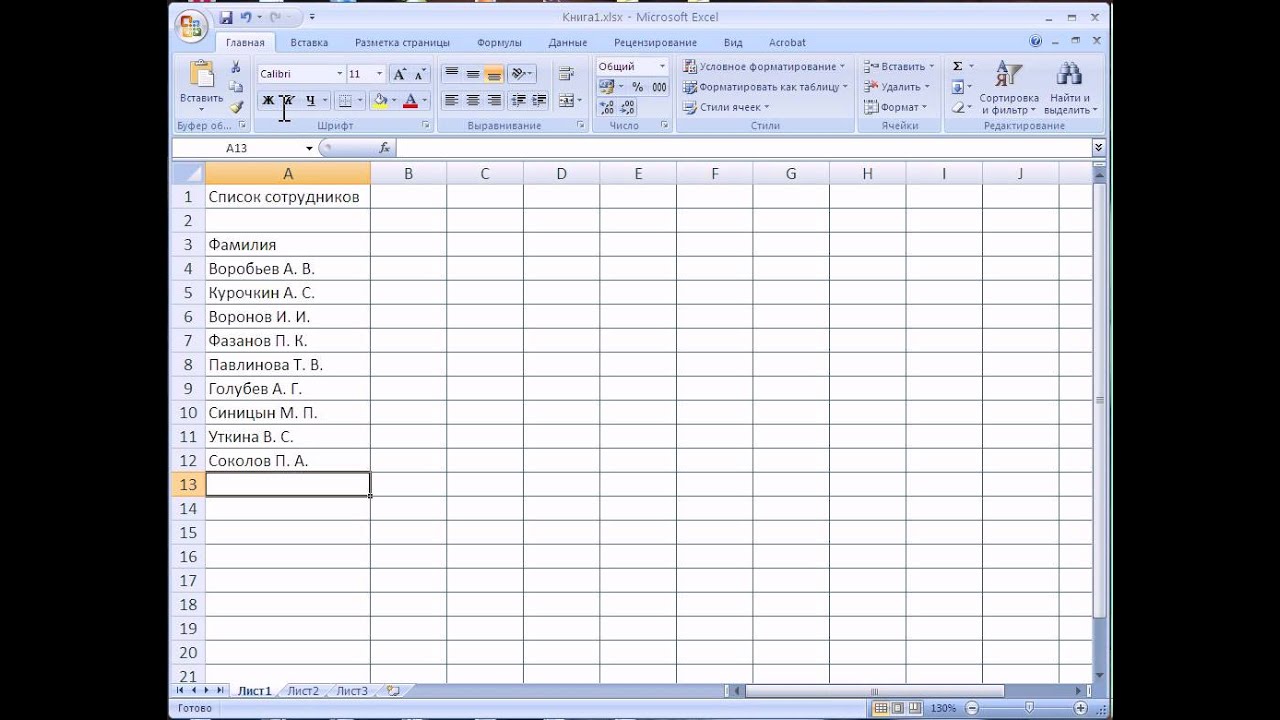The width and height of the screenshot is (1280, 720).
Task: Open Excel help question mark icon
Action: 1036,42
